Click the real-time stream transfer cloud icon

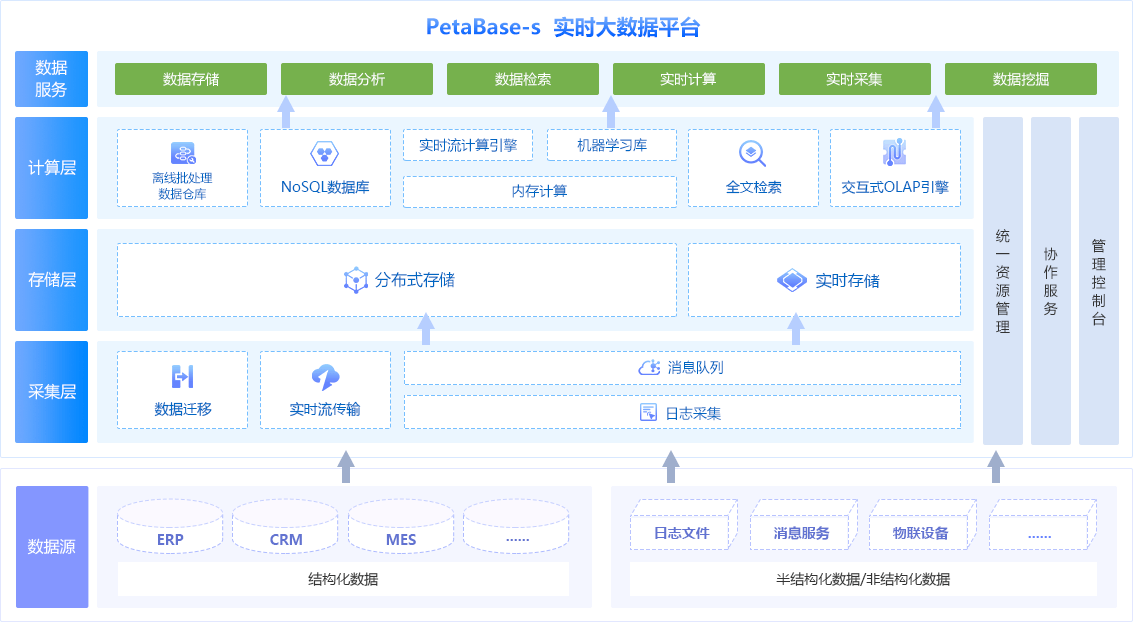point(325,377)
